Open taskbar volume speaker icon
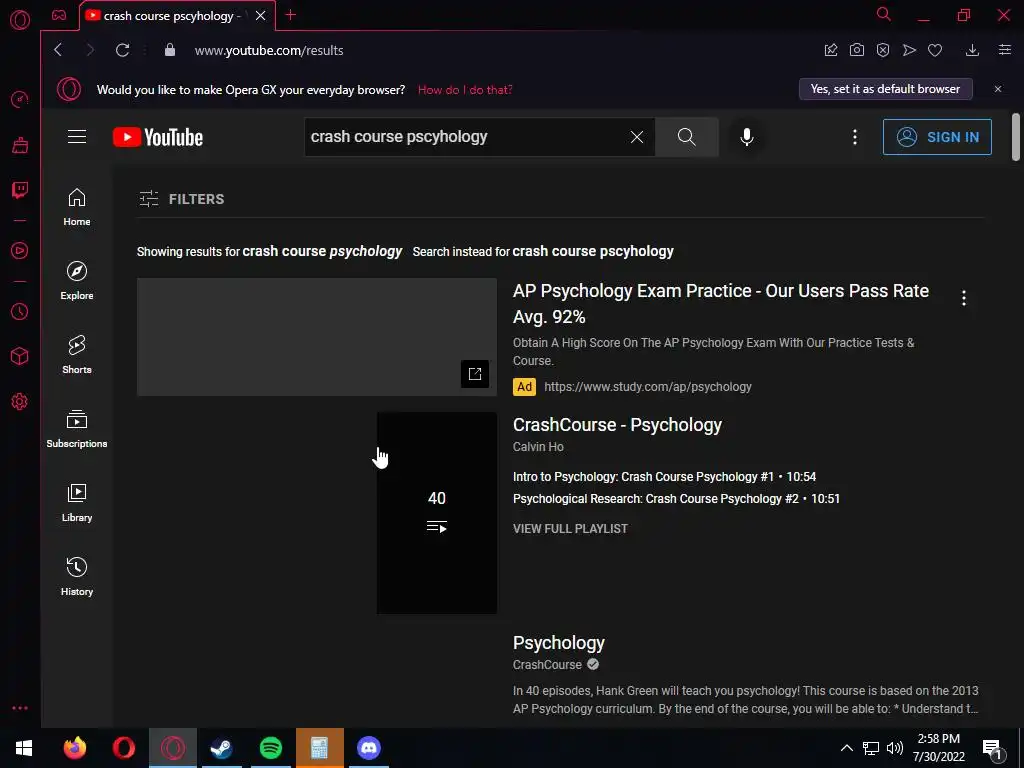The width and height of the screenshot is (1024, 768). point(895,748)
